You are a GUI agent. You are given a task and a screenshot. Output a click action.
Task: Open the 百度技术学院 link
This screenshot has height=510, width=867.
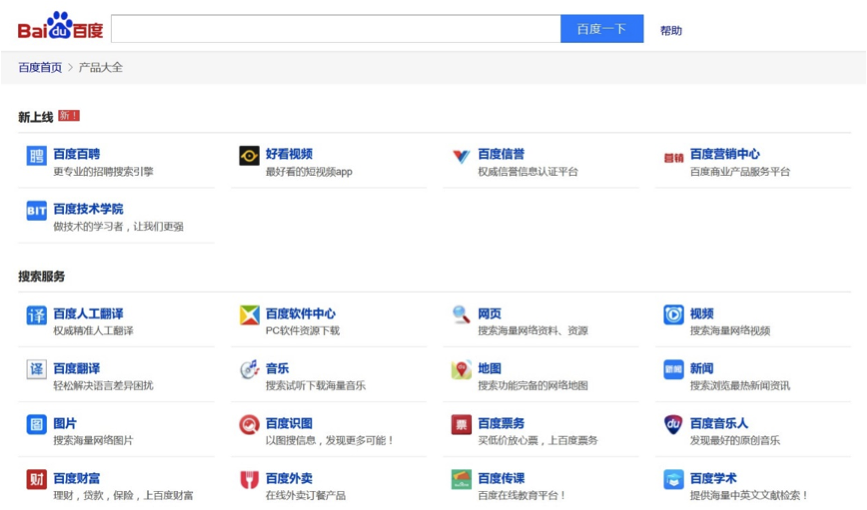88,209
